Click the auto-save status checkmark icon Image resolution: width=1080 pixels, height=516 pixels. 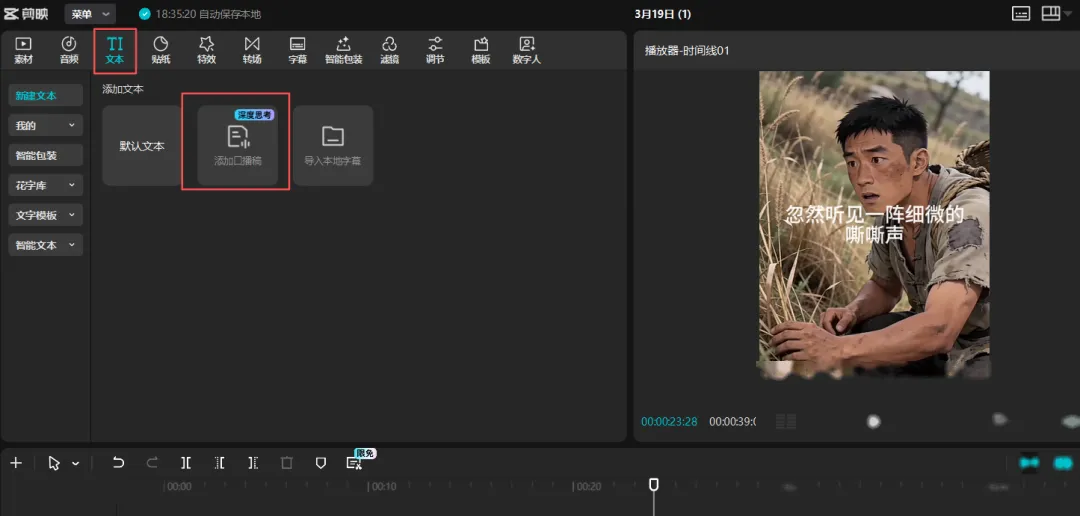tap(144, 14)
